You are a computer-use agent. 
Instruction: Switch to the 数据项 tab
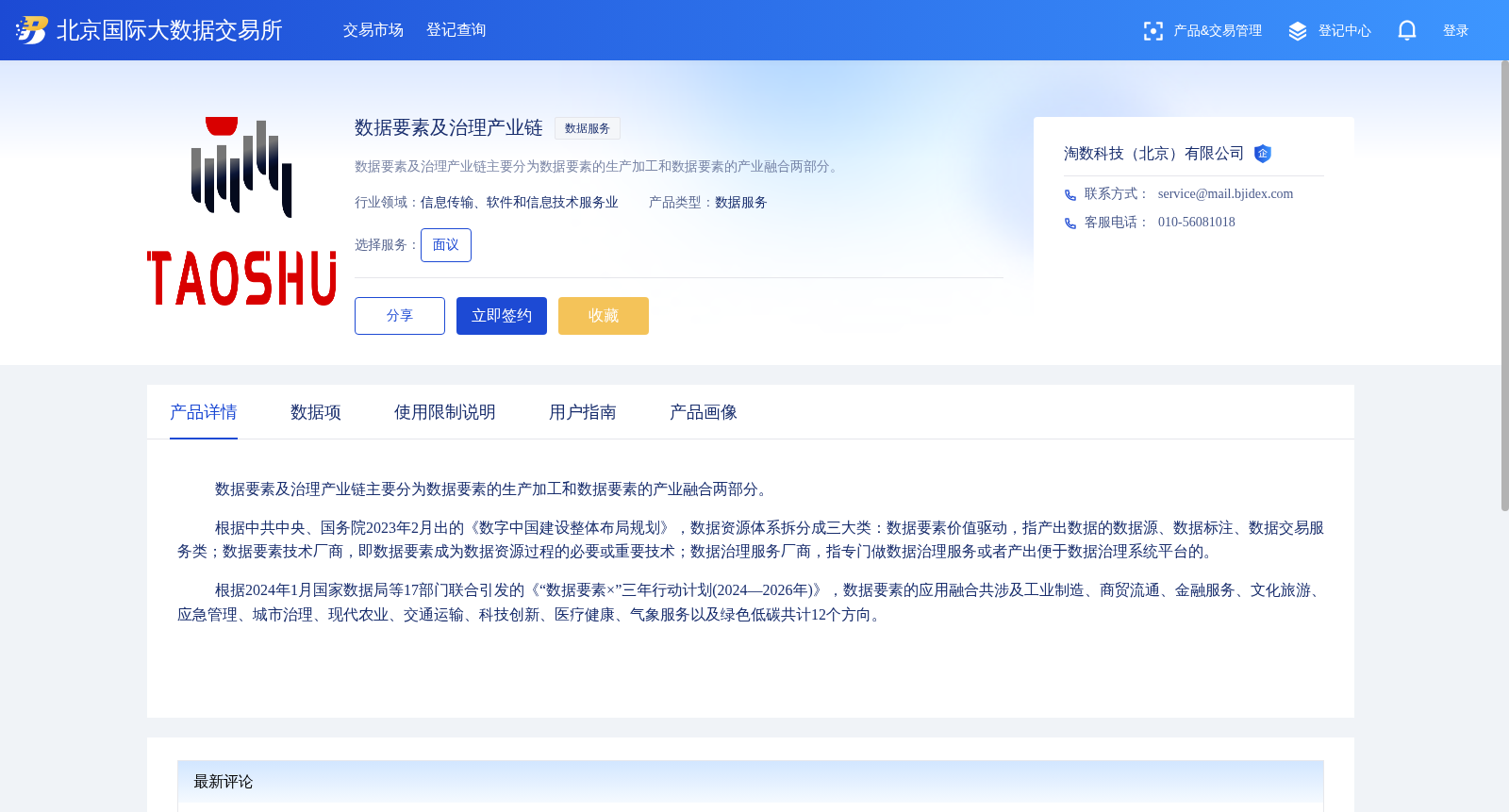point(316,412)
